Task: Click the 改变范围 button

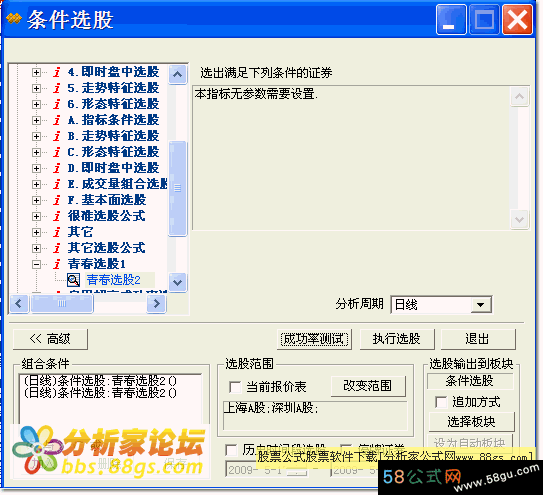Action: [368, 386]
